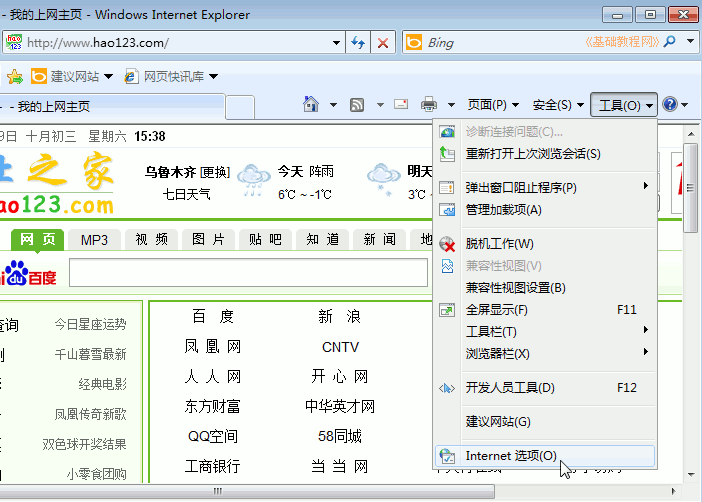Click the Favorites star icon

pyautogui.click(x=15, y=77)
